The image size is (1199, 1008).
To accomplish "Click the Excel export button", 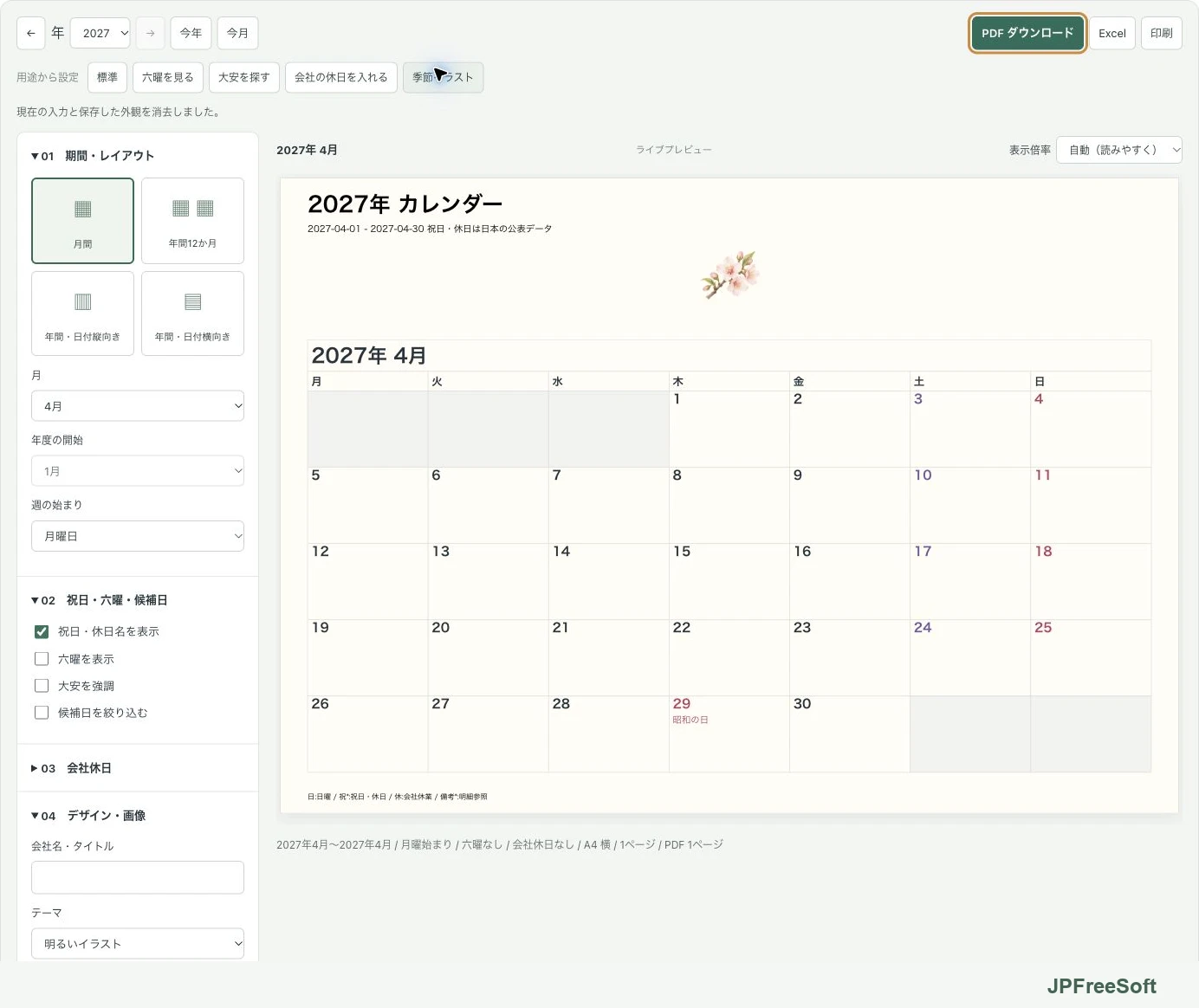I will tap(1112, 33).
